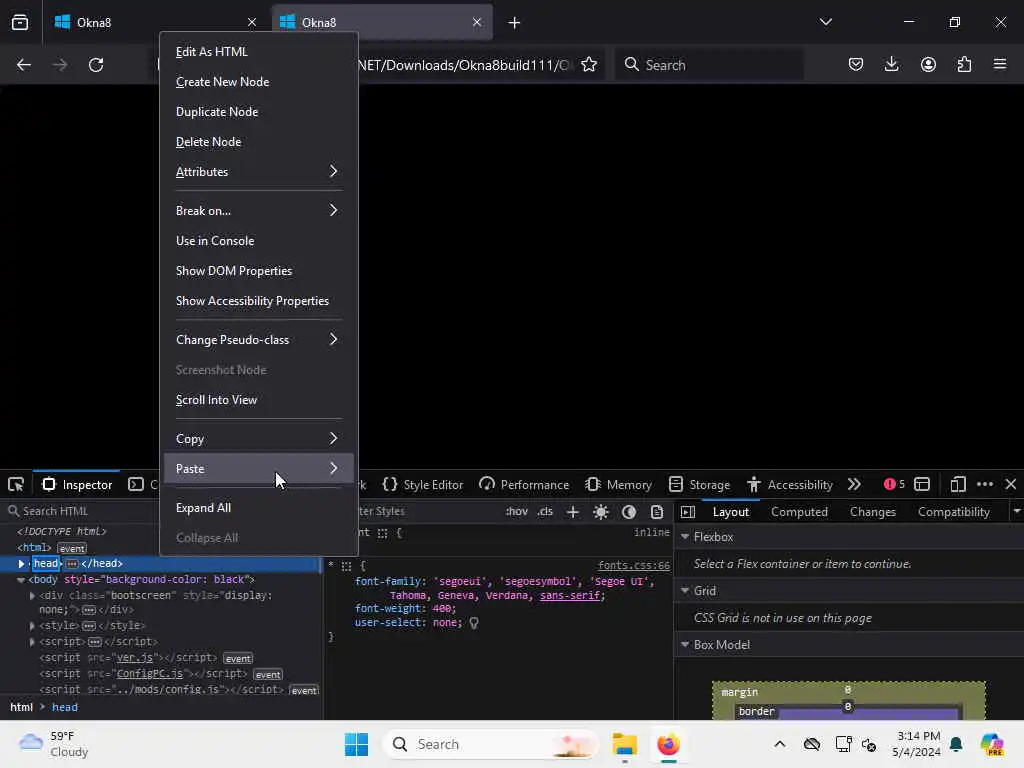Open Firefox downloads panel

(x=891, y=64)
